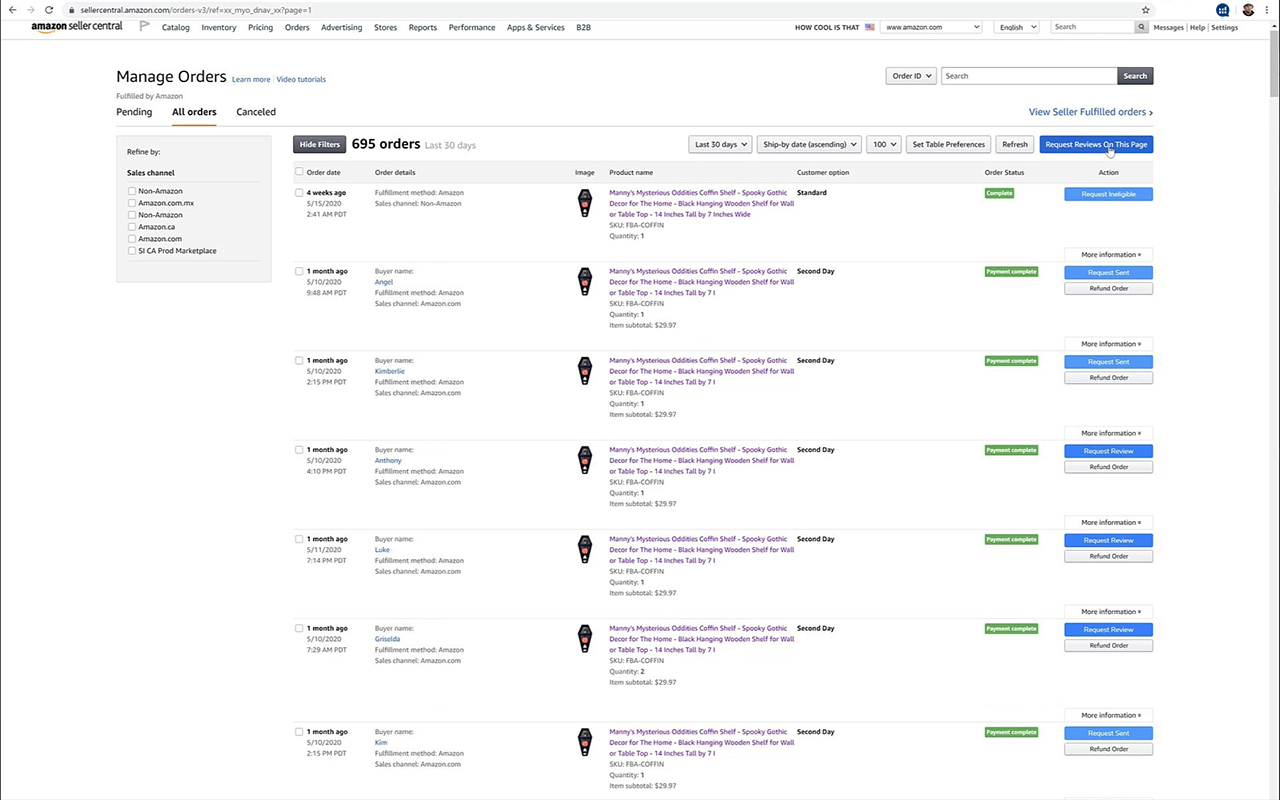Open View Seller Fulfilled orders link
The image size is (1280, 800).
1087,112
